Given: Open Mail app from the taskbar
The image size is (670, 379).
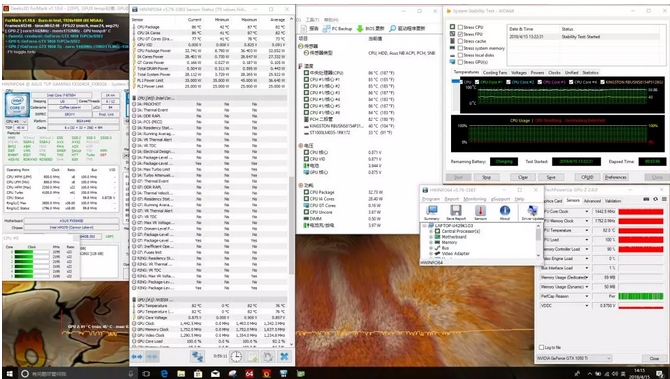Looking at the screenshot, I should 215,373.
